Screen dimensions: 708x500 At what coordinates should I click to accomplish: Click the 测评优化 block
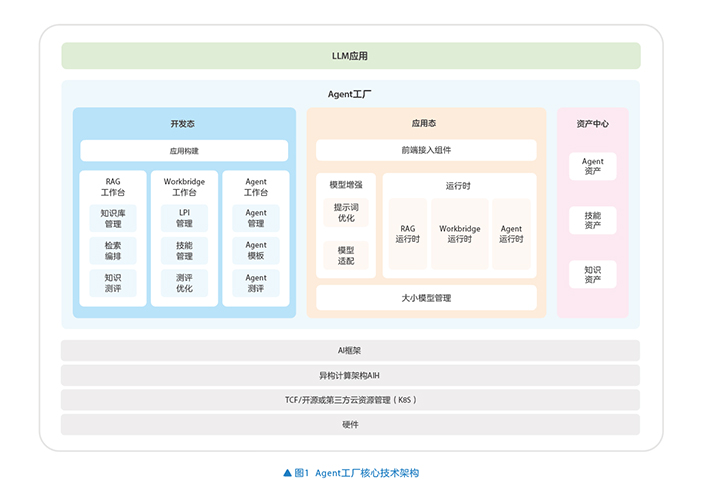(184, 283)
